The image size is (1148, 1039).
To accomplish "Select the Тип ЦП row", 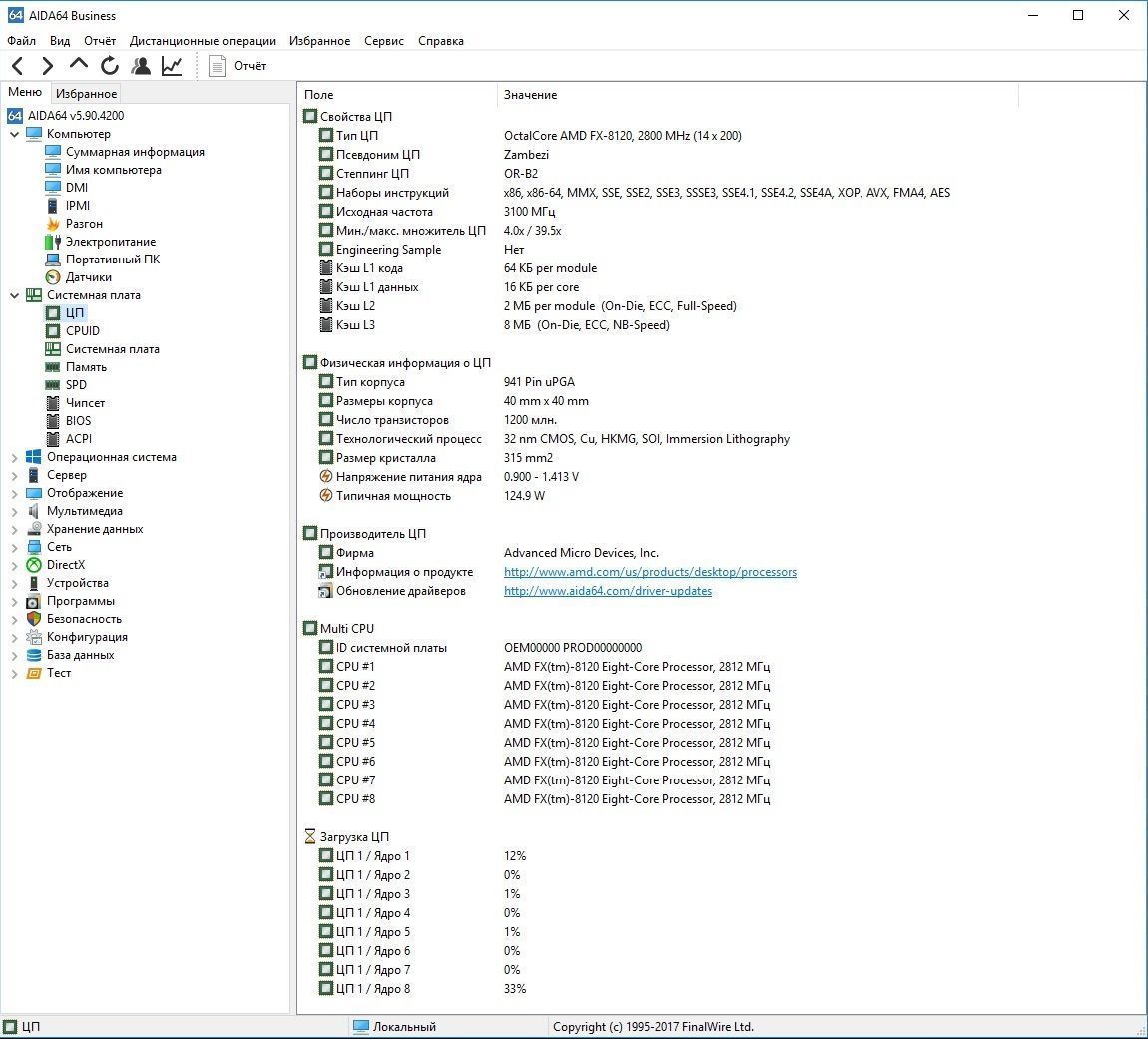I will click(530, 136).
